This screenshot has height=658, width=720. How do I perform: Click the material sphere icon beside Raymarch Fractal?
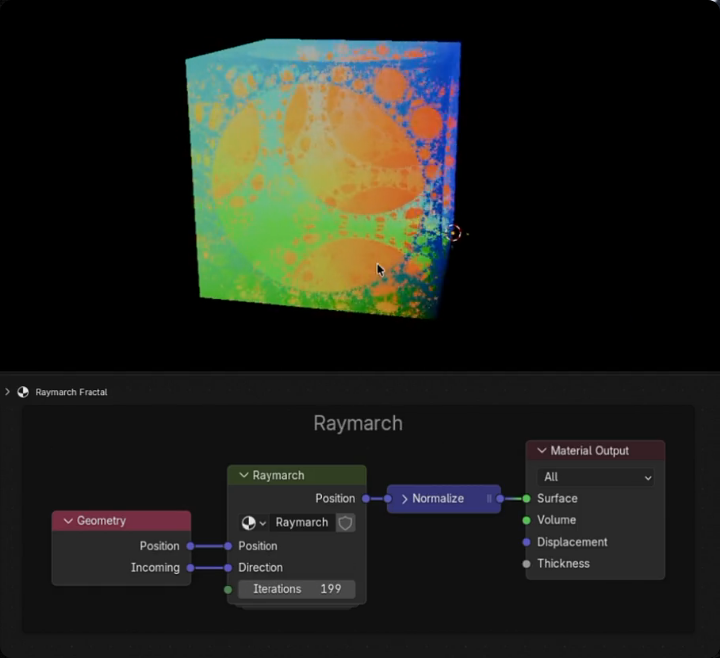23,392
